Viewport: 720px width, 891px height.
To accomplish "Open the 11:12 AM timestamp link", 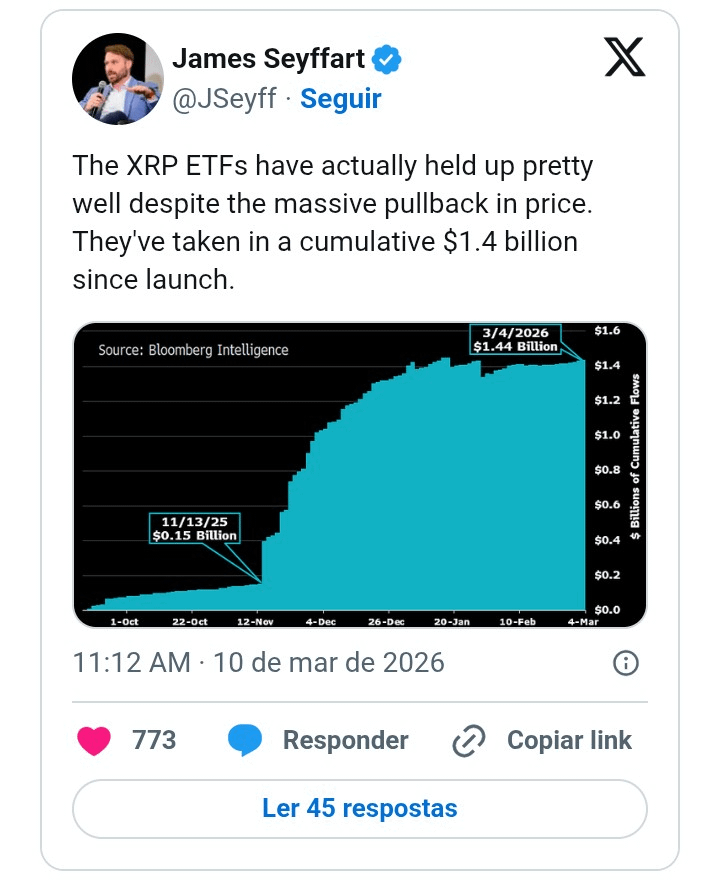I will coord(259,663).
